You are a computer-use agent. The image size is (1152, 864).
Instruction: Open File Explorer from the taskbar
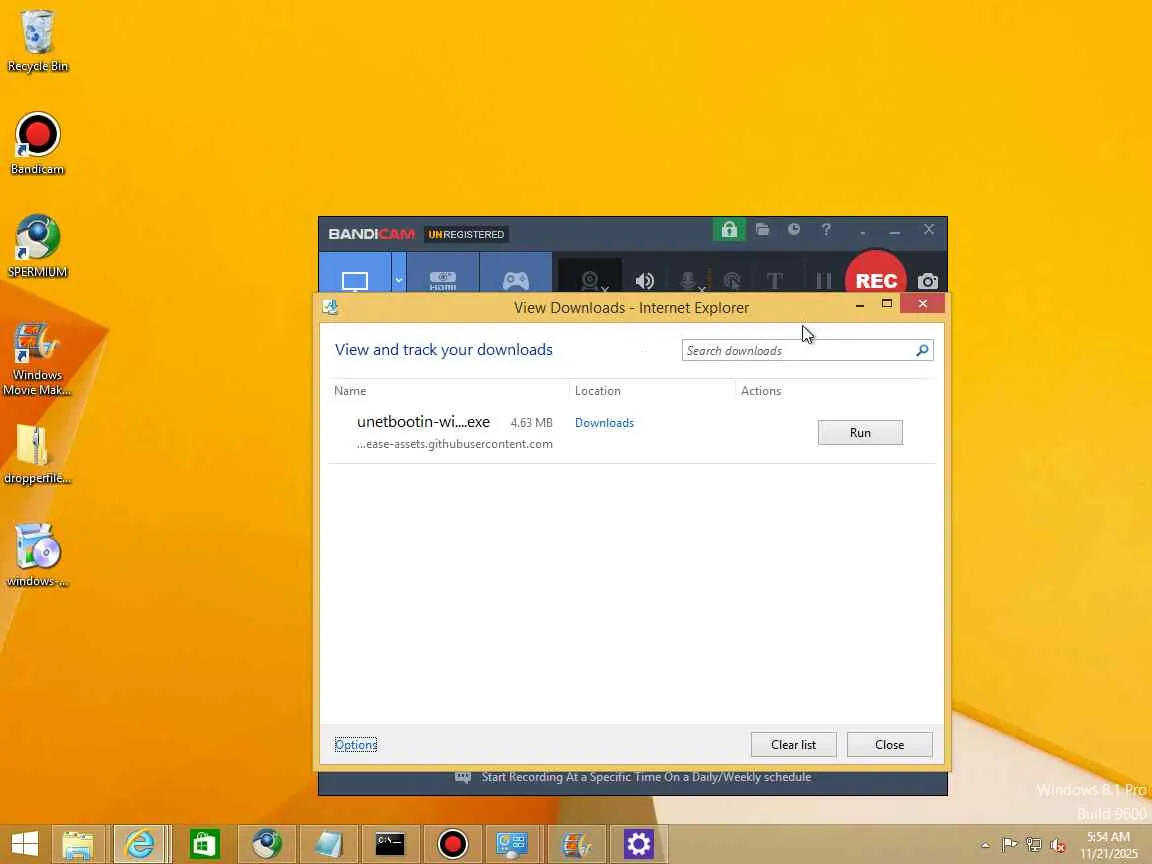pyautogui.click(x=78, y=844)
